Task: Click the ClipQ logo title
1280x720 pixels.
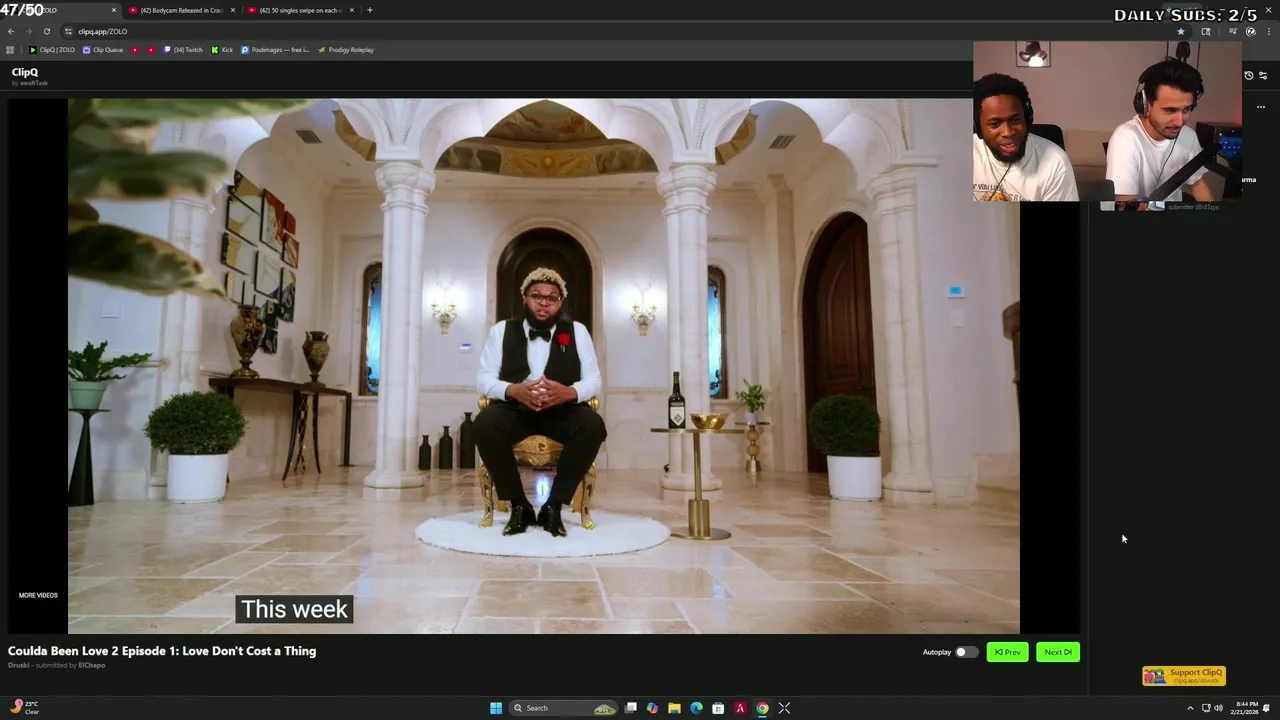Action: point(25,72)
